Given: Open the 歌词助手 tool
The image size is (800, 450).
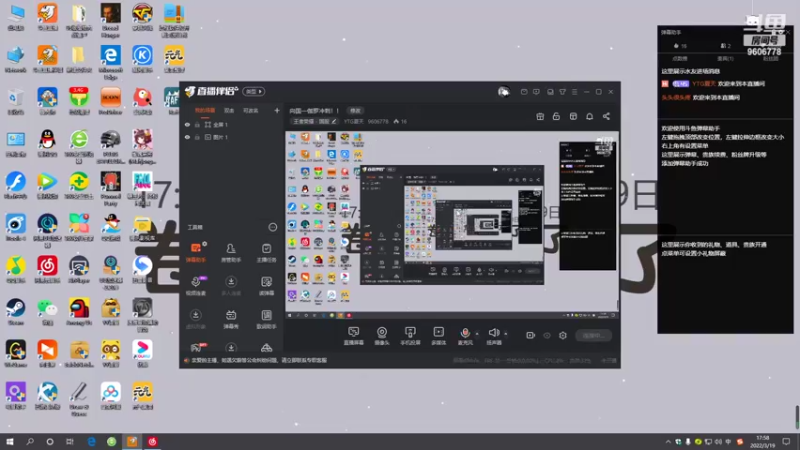Looking at the screenshot, I should (x=266, y=319).
